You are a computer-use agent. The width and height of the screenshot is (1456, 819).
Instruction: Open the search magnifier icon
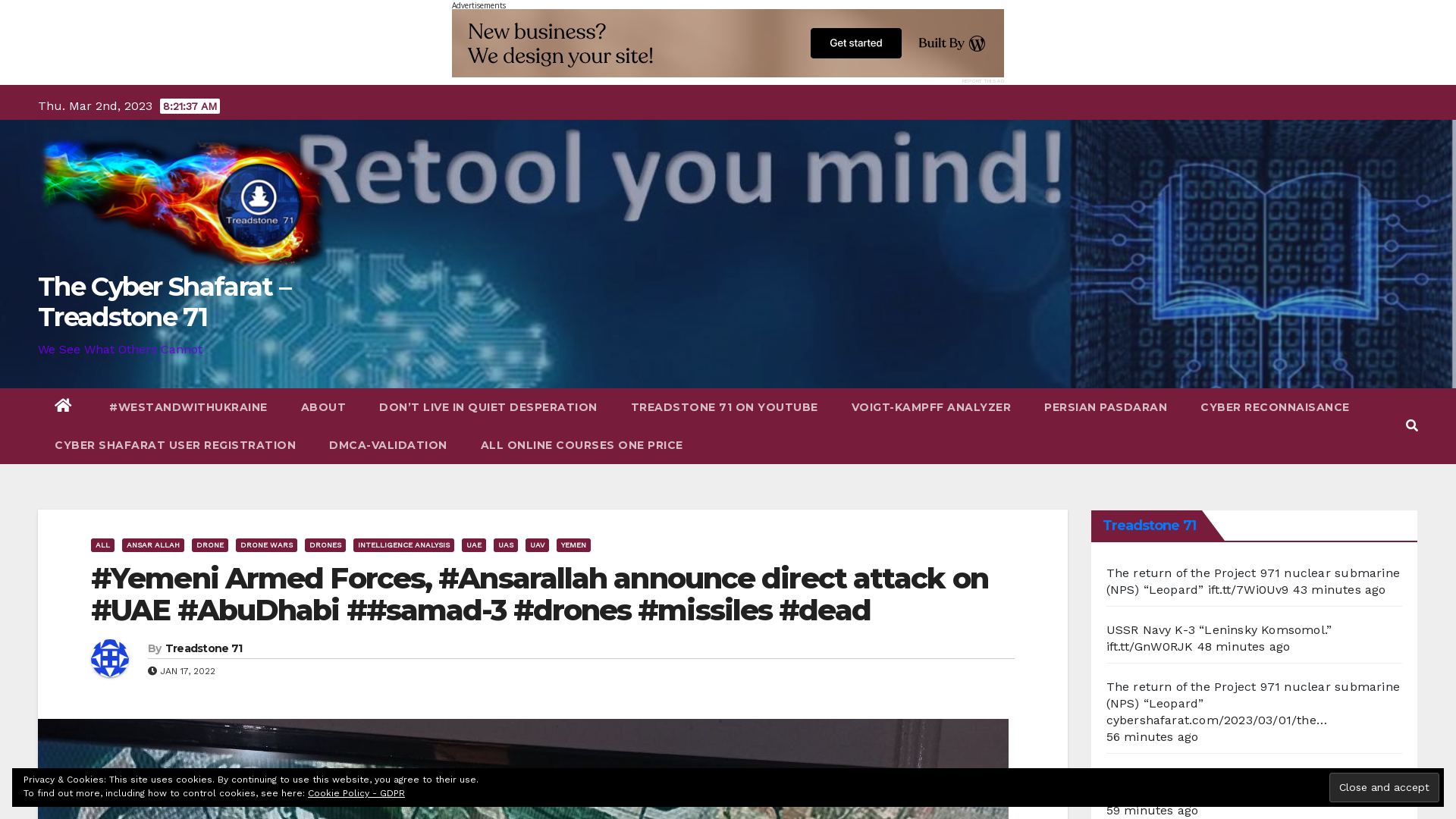click(1411, 425)
